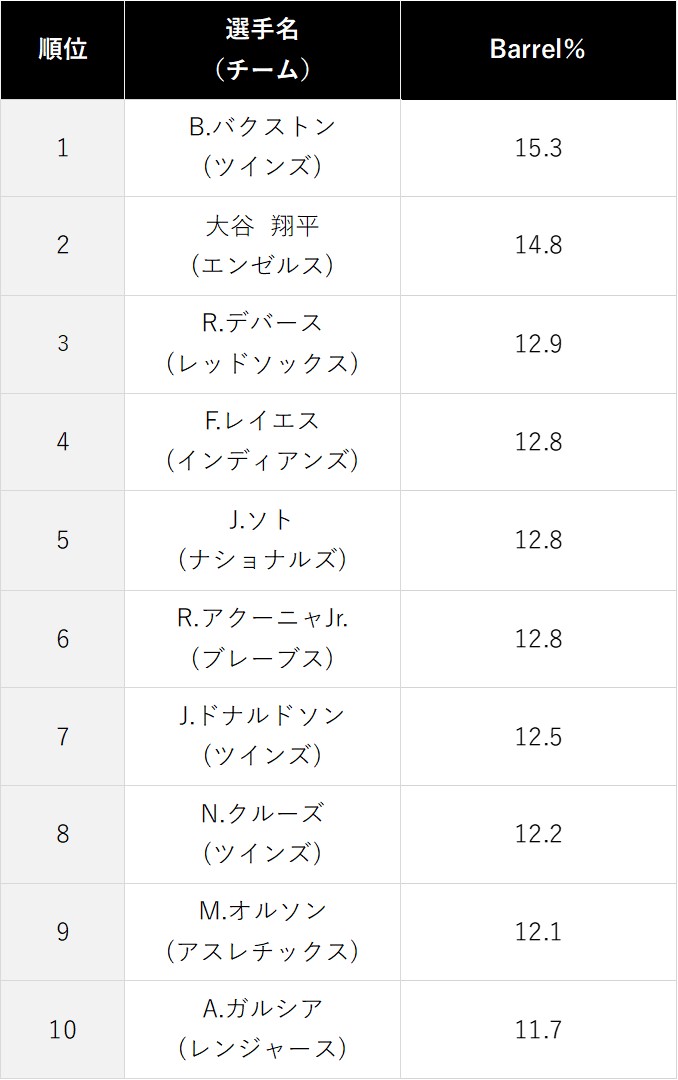Image resolution: width=678 pixels, height=1080 pixels.
Task: Select the B.バクストン (ツインズ) cell
Action: tap(263, 148)
